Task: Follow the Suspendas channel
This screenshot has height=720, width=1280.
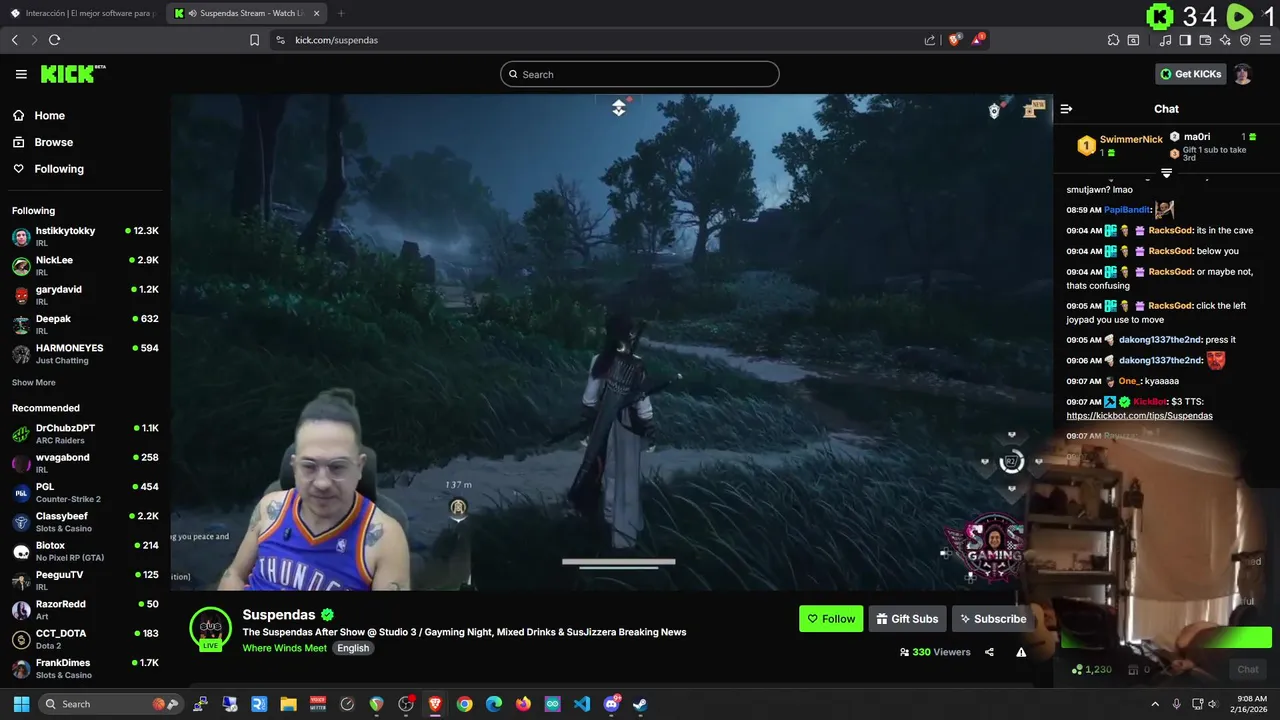Action: 831,619
